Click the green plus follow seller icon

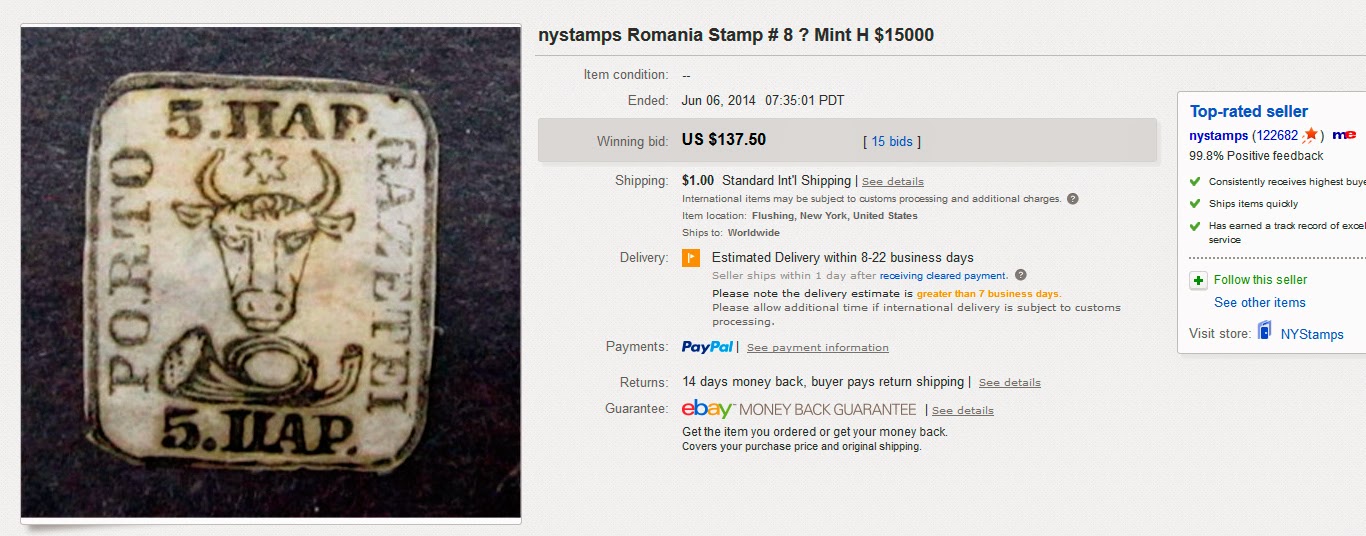coord(1198,281)
